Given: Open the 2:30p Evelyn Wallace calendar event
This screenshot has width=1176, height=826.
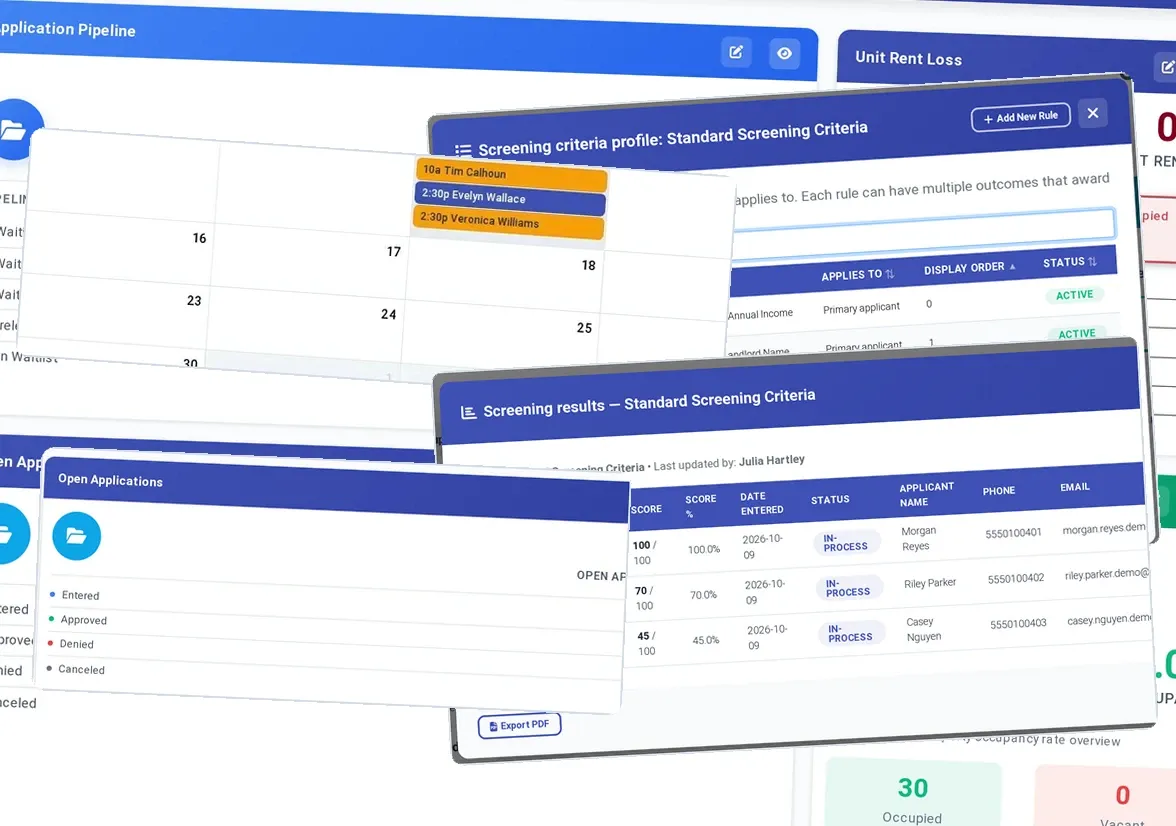Looking at the screenshot, I should tap(509, 198).
